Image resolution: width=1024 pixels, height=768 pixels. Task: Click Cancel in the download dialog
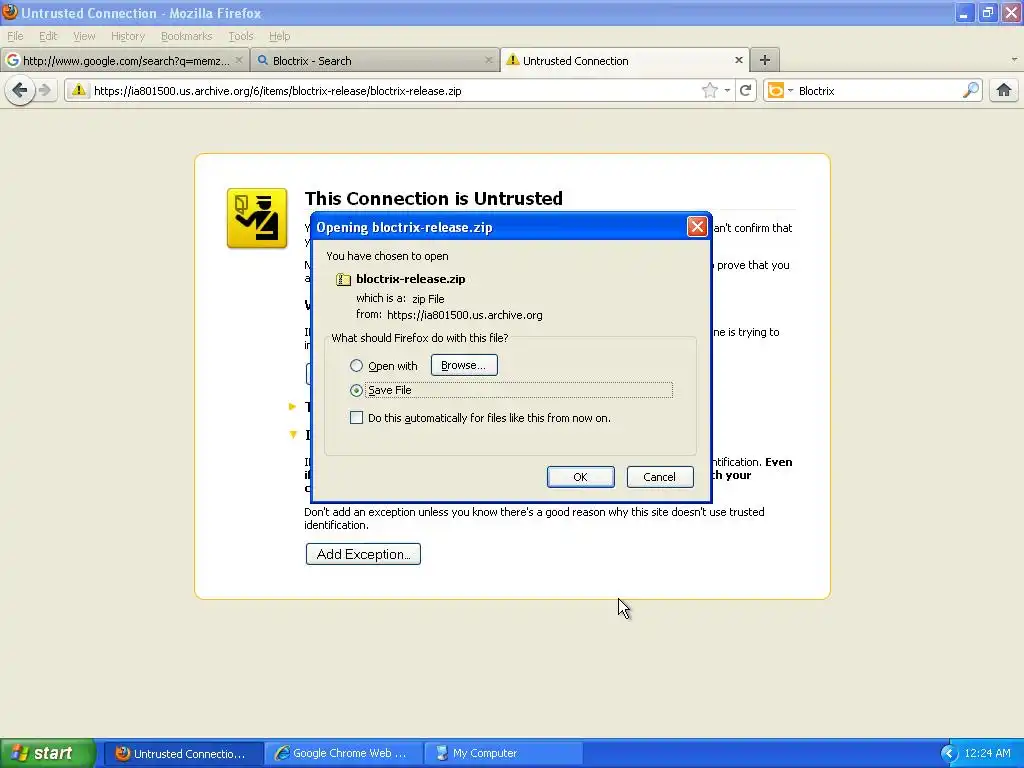pos(660,477)
